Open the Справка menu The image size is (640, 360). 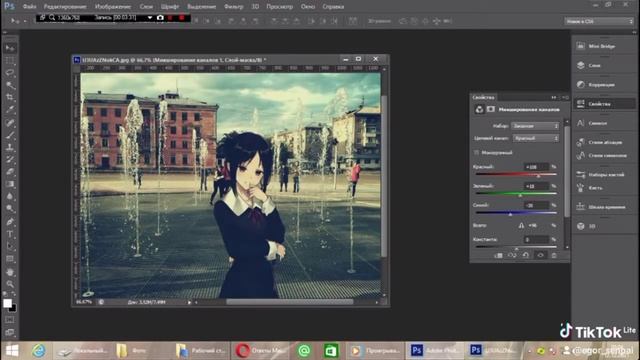point(333,7)
